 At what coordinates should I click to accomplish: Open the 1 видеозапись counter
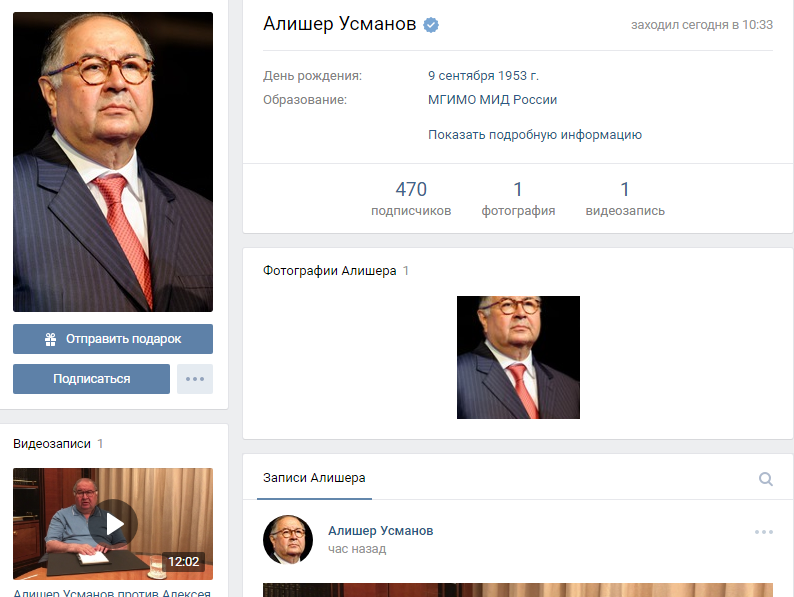coord(625,198)
